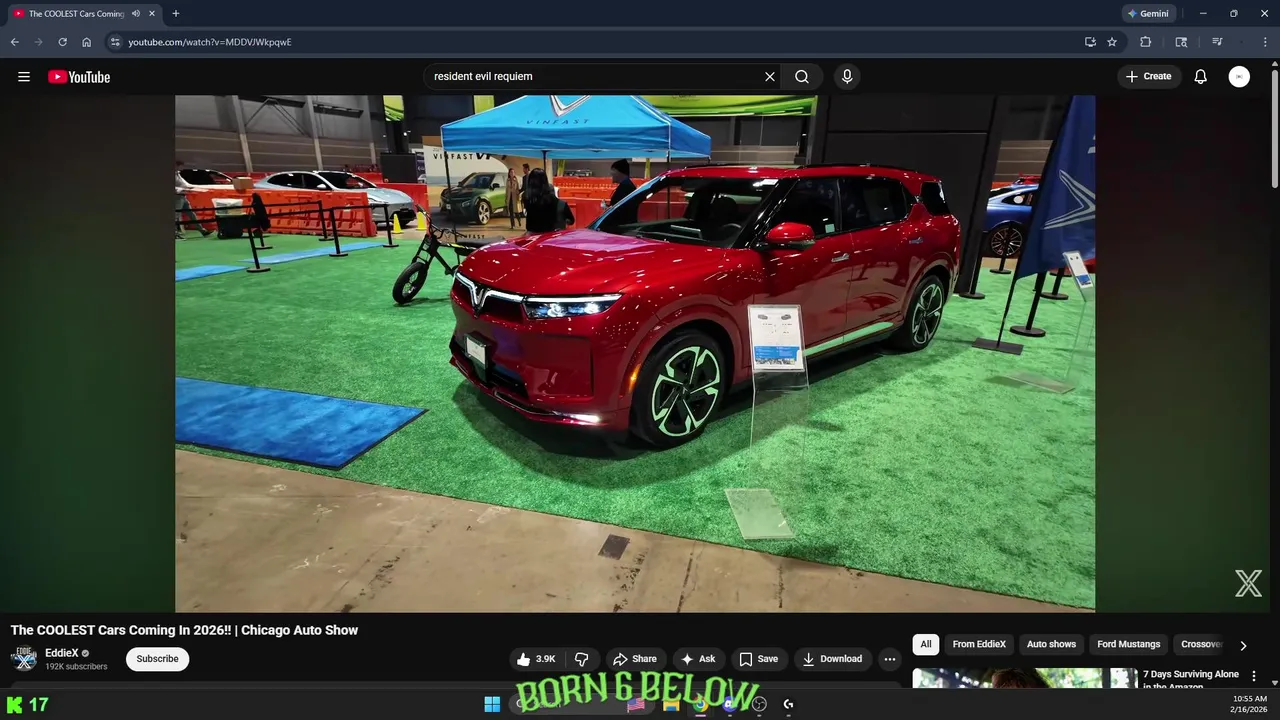The width and height of the screenshot is (1280, 720).
Task: Open the Chrome Extensions puzzle icon
Action: coord(1146,42)
